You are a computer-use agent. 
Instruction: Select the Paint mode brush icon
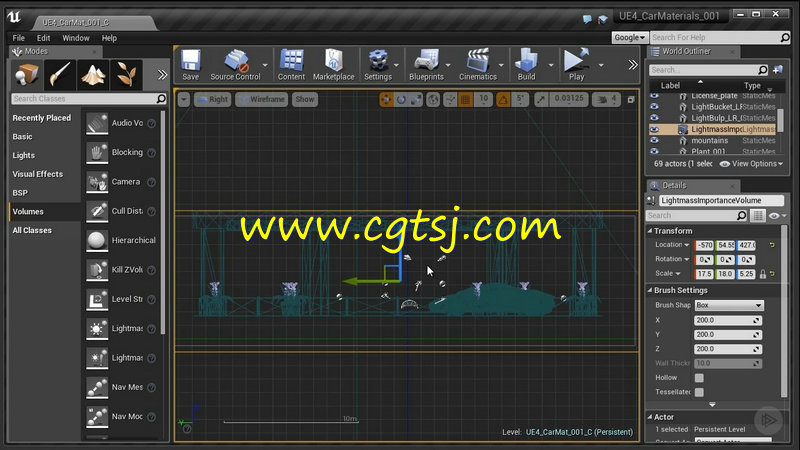tap(60, 74)
